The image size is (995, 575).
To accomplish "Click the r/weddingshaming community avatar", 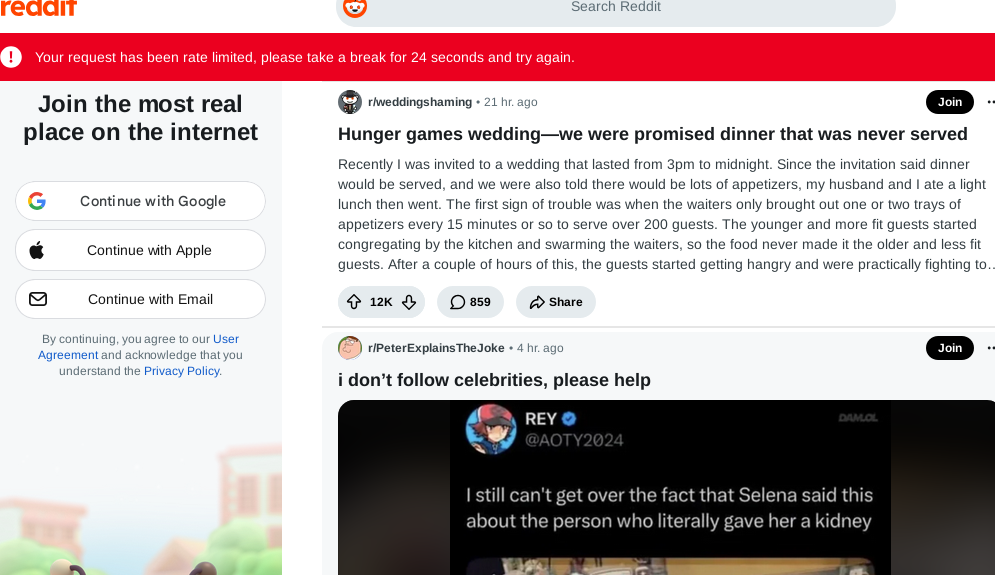I will coord(350,102).
